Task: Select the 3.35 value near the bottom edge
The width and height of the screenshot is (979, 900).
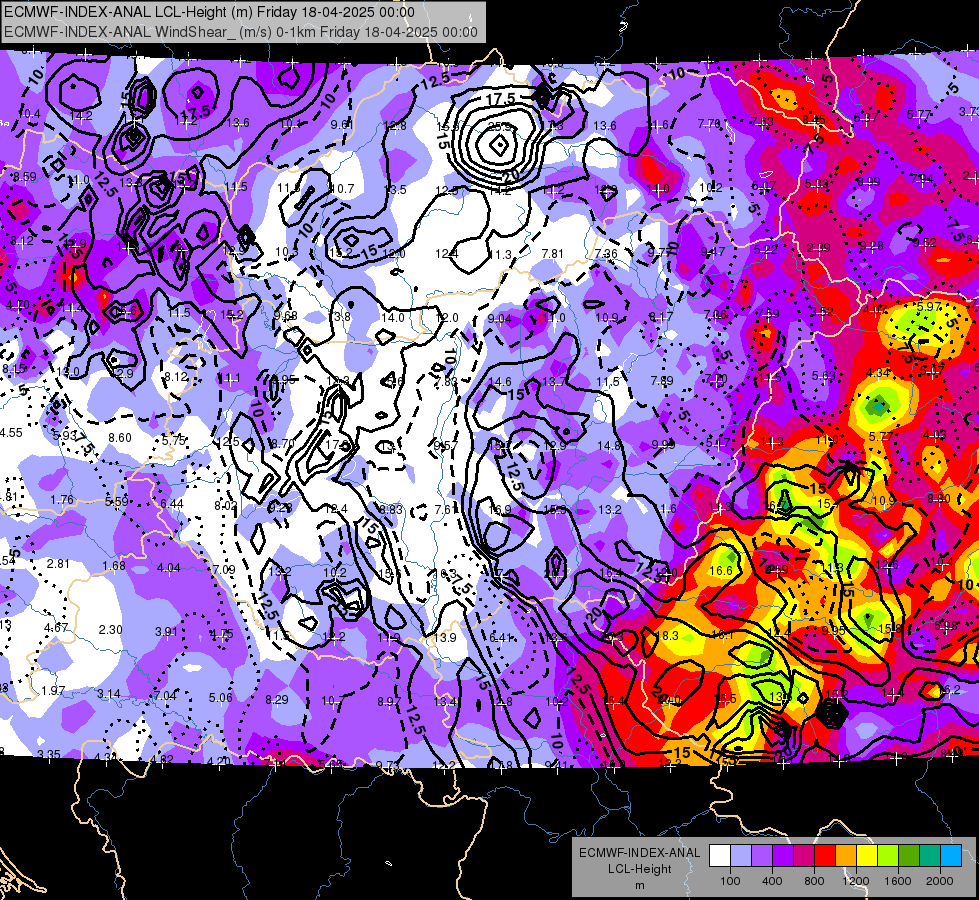Action: click(49, 754)
